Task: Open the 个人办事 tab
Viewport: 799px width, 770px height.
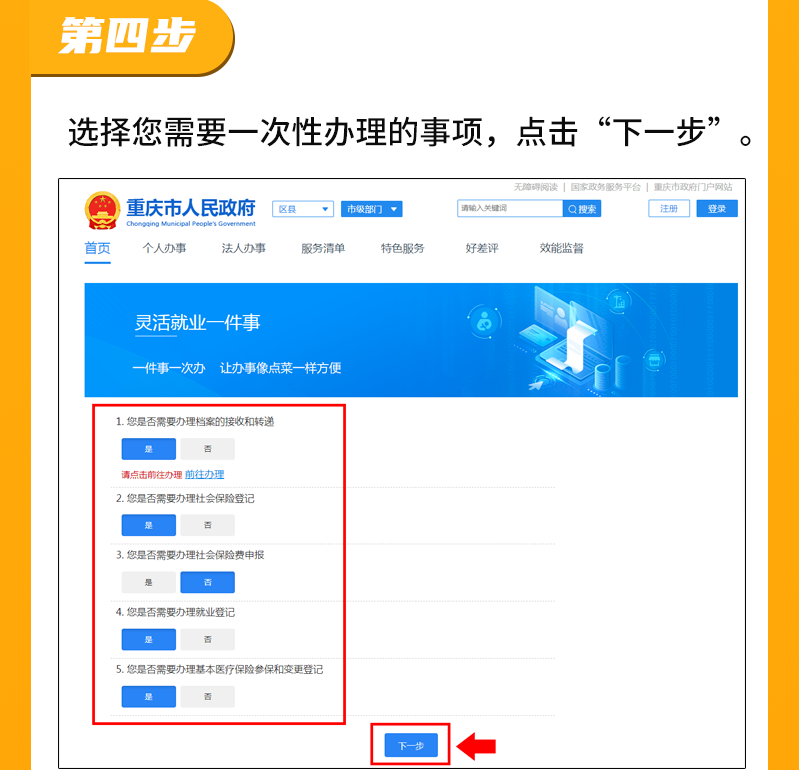Action: [x=164, y=248]
